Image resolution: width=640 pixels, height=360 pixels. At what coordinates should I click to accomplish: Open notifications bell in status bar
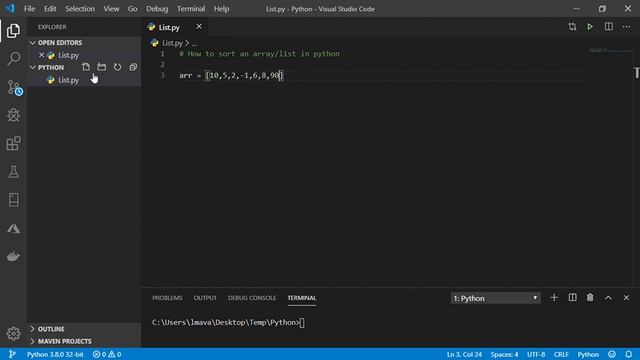pyautogui.click(x=629, y=354)
